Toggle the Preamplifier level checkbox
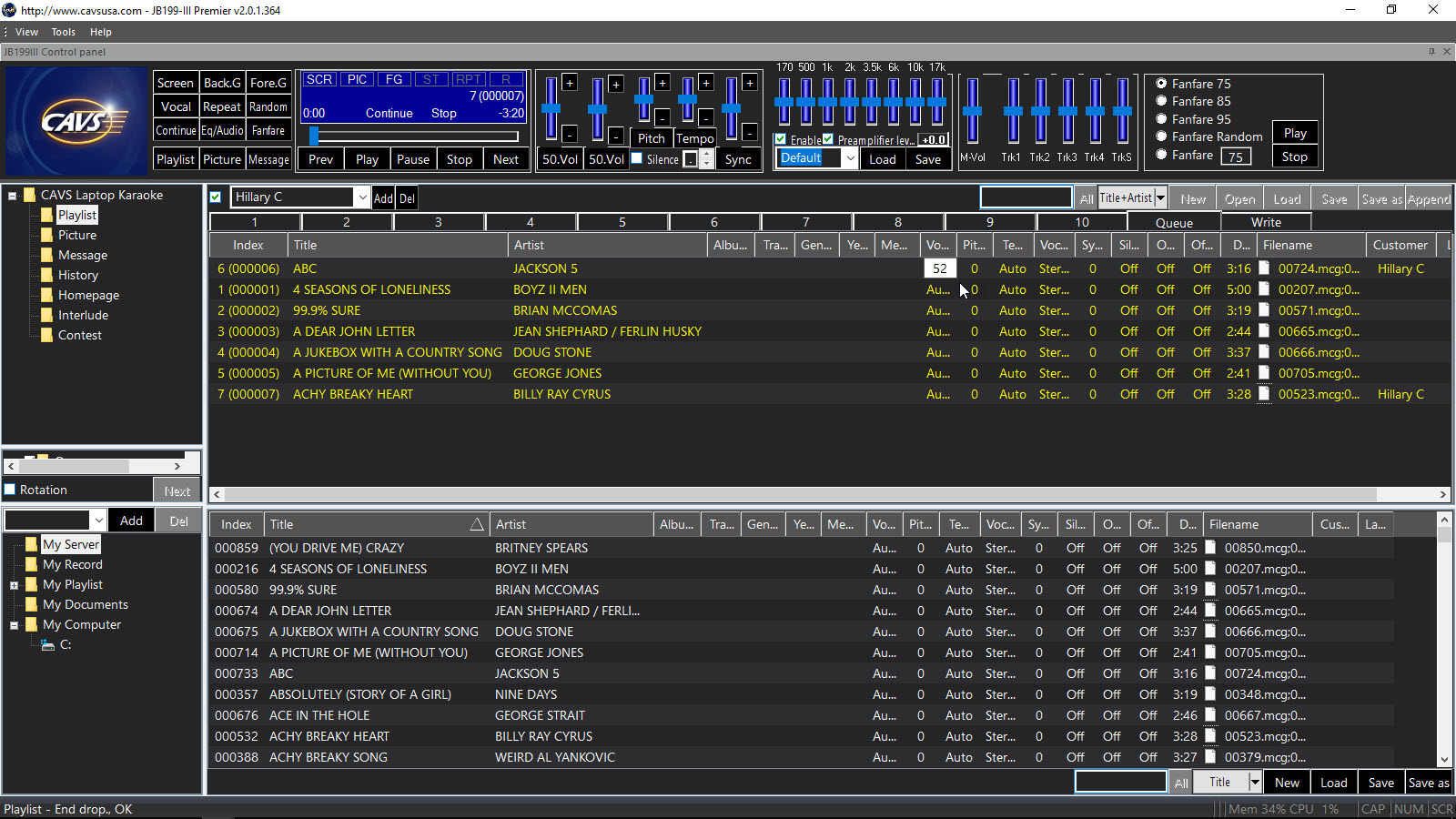1456x819 pixels. (828, 139)
